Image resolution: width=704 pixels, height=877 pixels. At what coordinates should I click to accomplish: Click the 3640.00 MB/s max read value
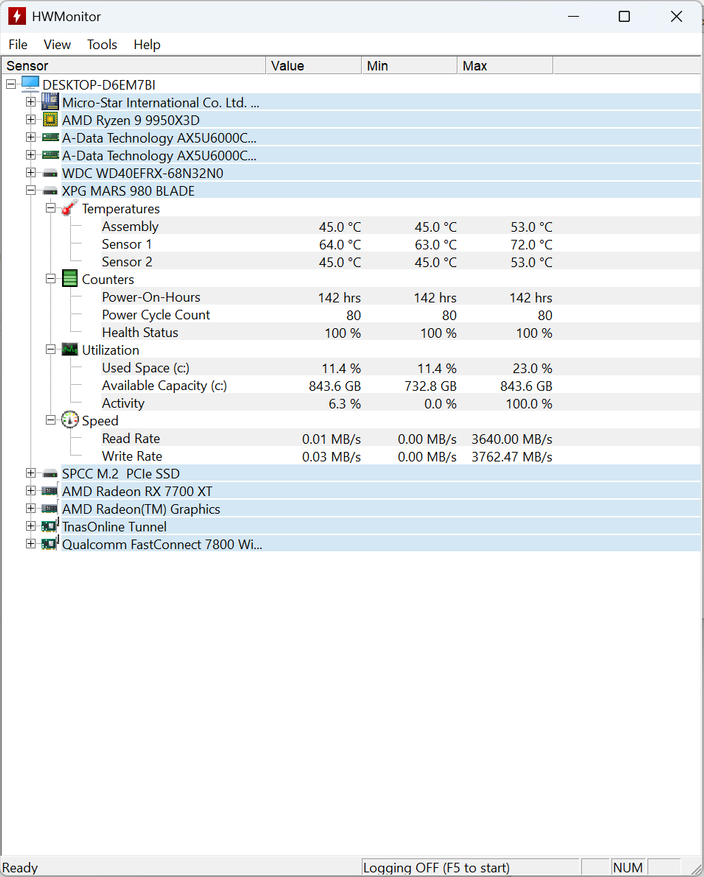[512, 439]
